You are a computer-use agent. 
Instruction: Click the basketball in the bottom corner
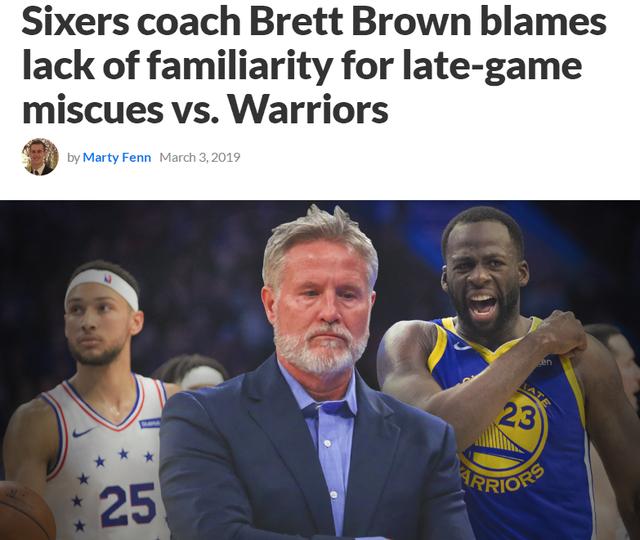pyautogui.click(x=26, y=511)
